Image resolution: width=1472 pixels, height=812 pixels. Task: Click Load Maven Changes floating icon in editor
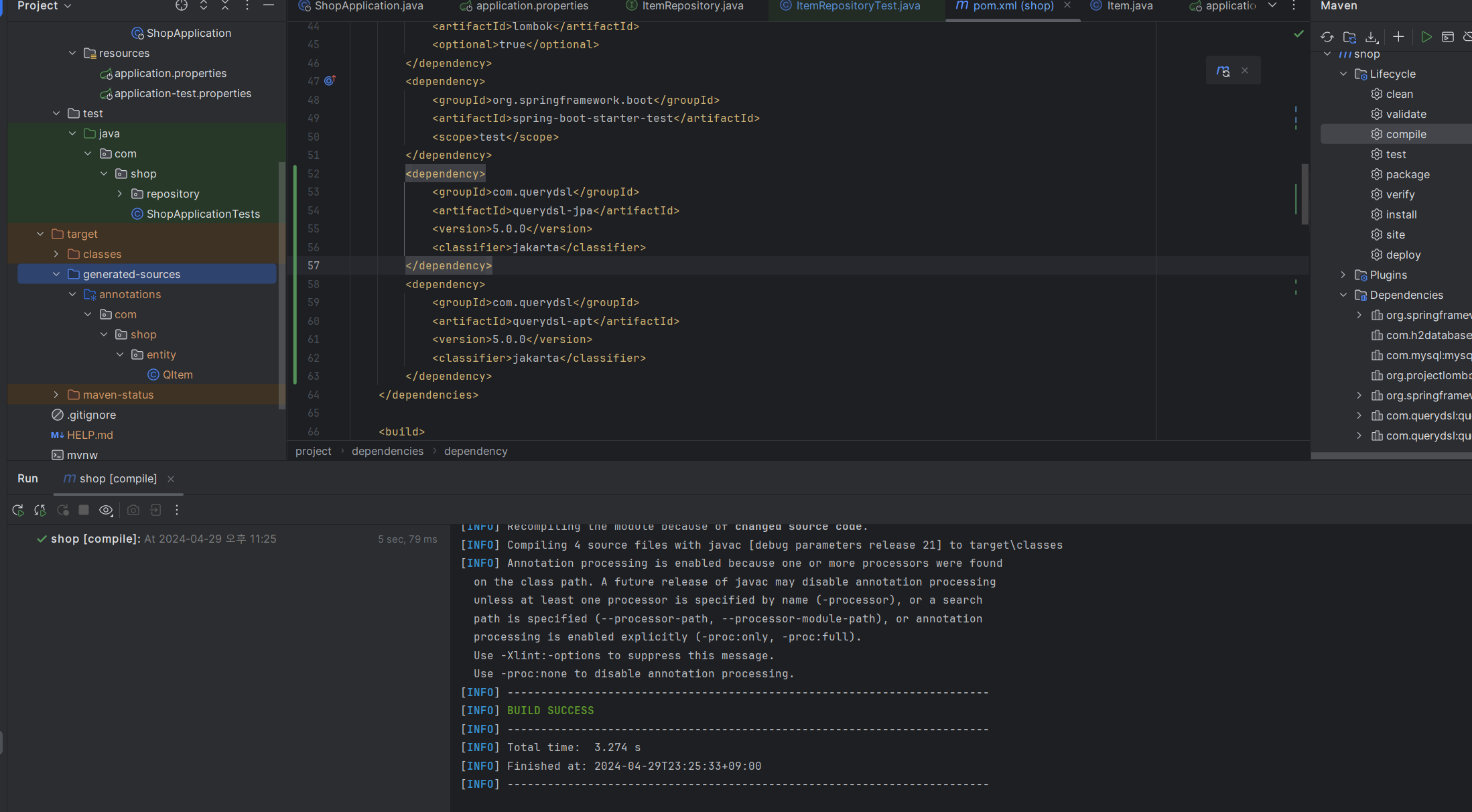click(1223, 71)
